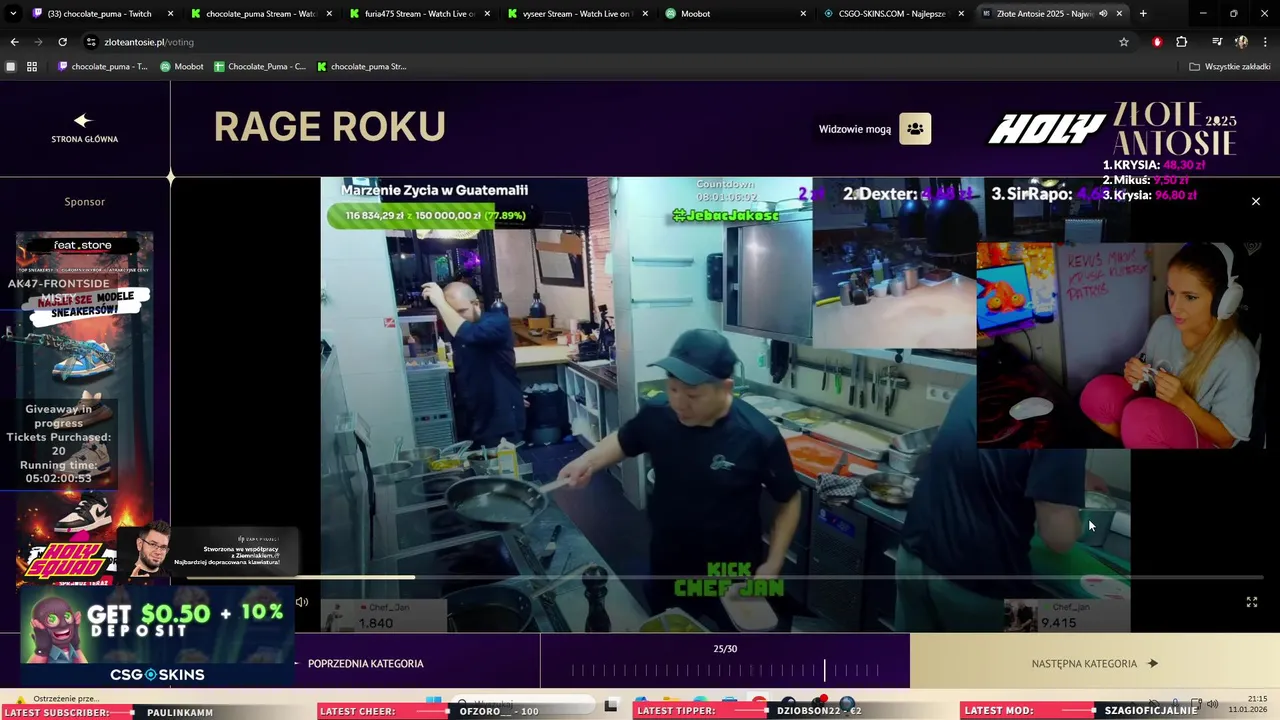
Task: Open a new browser tab
Action: coord(1143,14)
